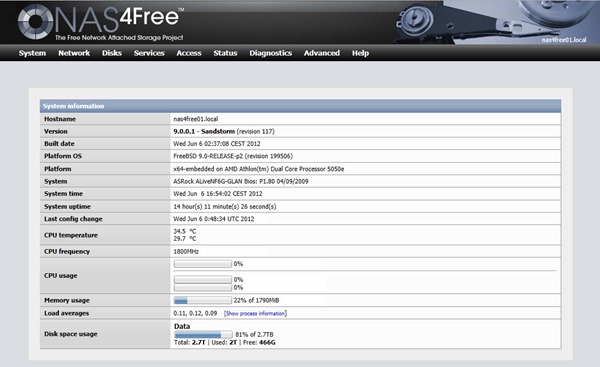Screen dimensions: 600x367
Task: Click nas4free01.local text in header banner
Action: [564, 39]
